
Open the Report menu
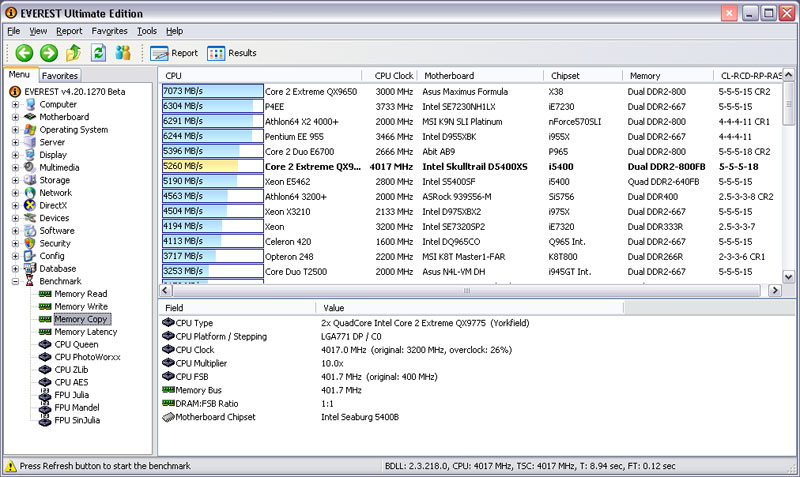(69, 31)
